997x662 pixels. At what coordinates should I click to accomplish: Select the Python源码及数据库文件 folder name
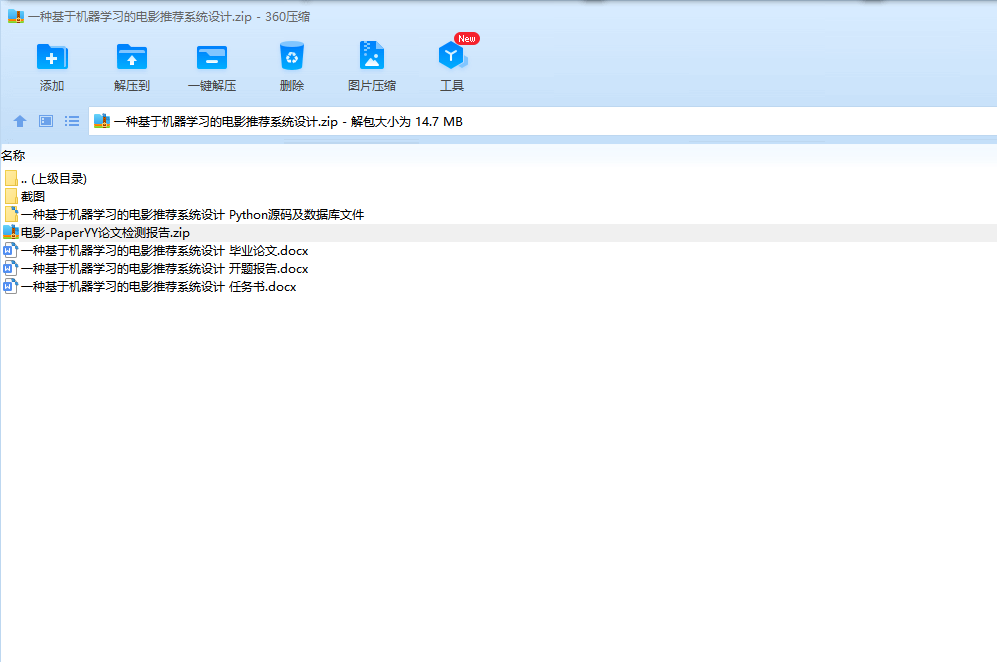coord(193,215)
